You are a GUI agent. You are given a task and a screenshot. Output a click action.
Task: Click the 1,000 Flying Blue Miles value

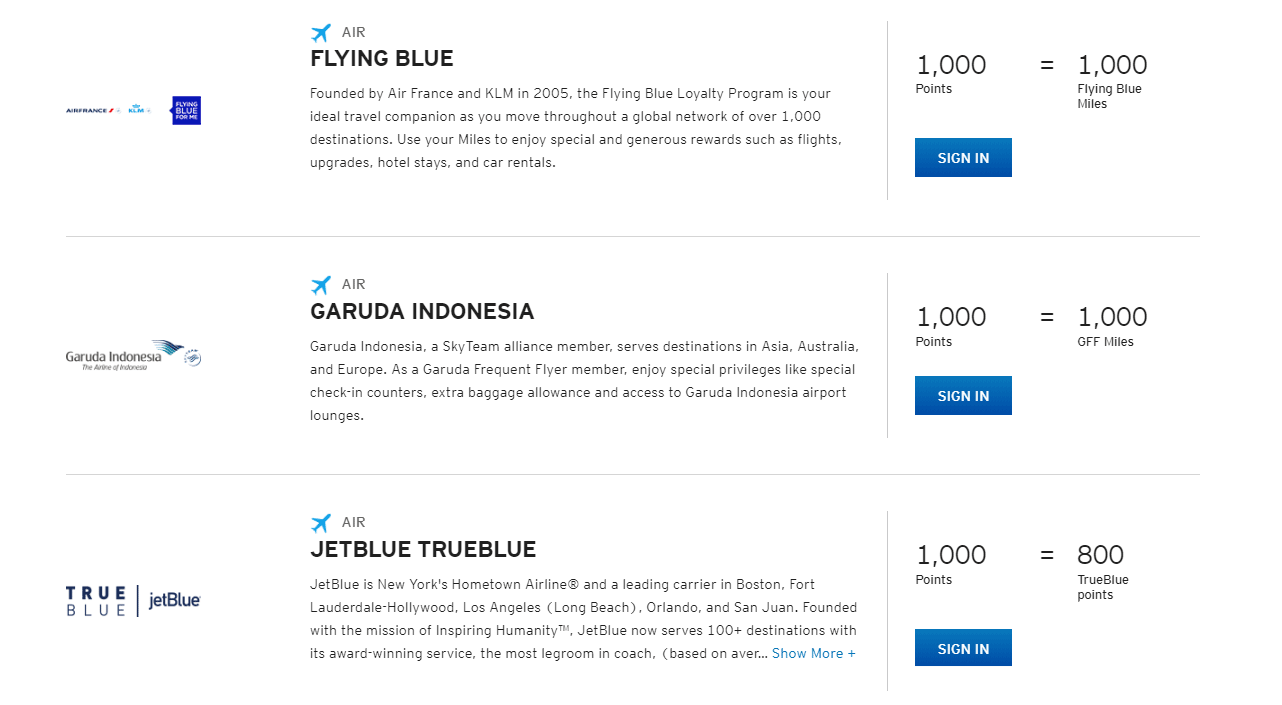[1112, 66]
